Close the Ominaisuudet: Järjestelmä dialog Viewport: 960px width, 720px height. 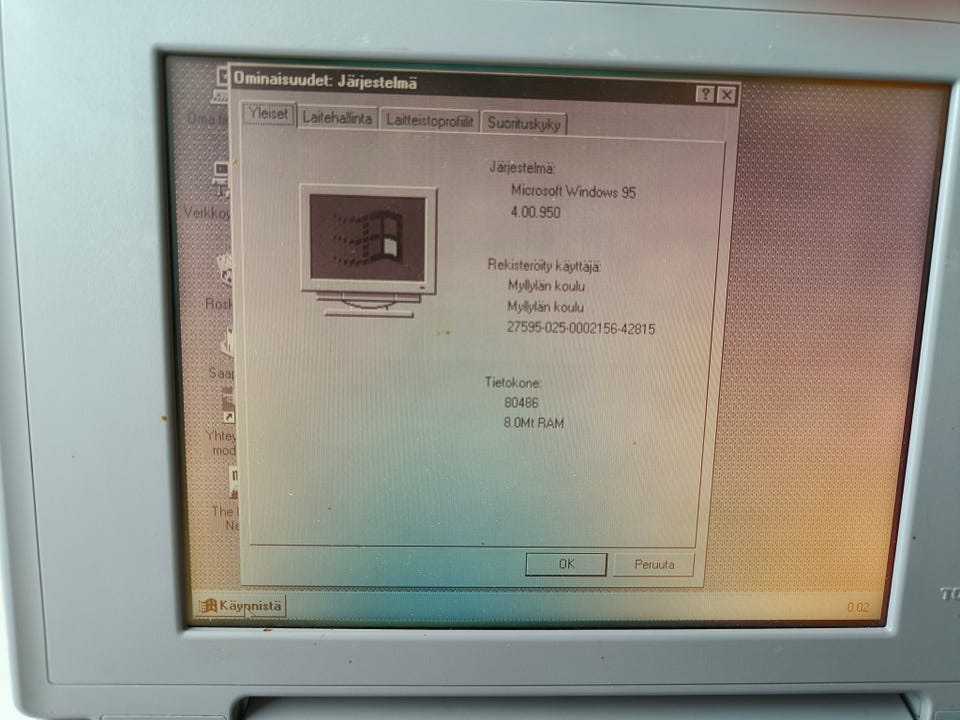[x=727, y=95]
